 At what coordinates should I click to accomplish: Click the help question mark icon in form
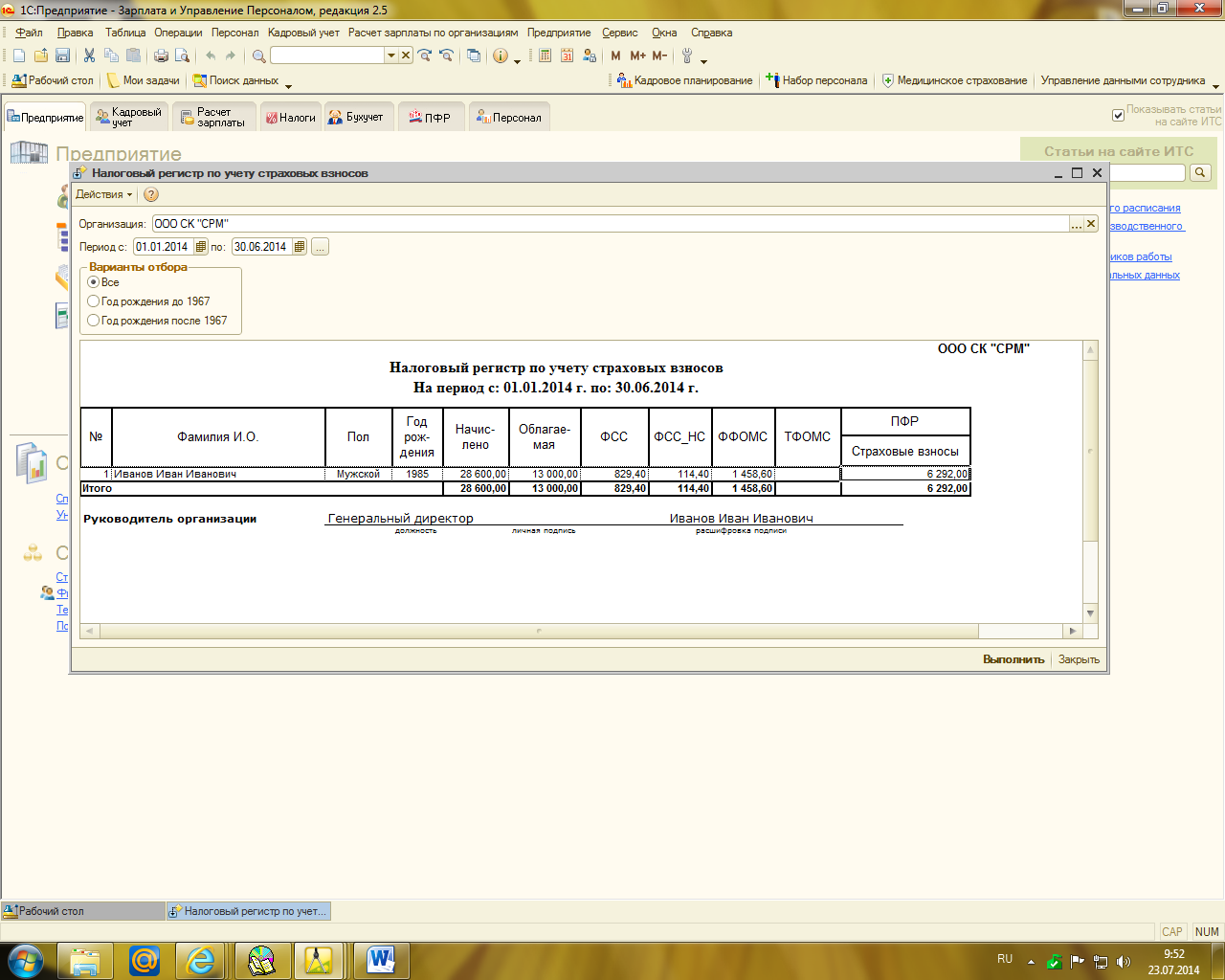150,194
